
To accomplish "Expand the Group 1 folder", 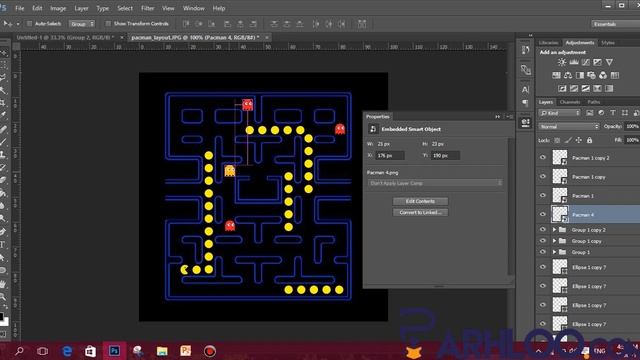I will pyautogui.click(x=554, y=252).
